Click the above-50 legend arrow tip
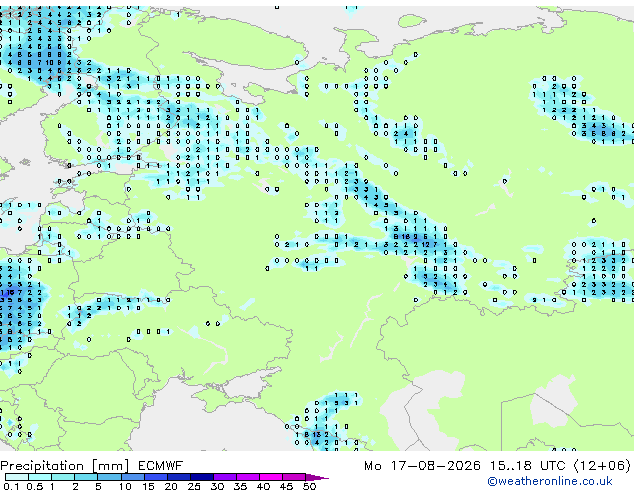The height and width of the screenshot is (490, 634). (317, 478)
